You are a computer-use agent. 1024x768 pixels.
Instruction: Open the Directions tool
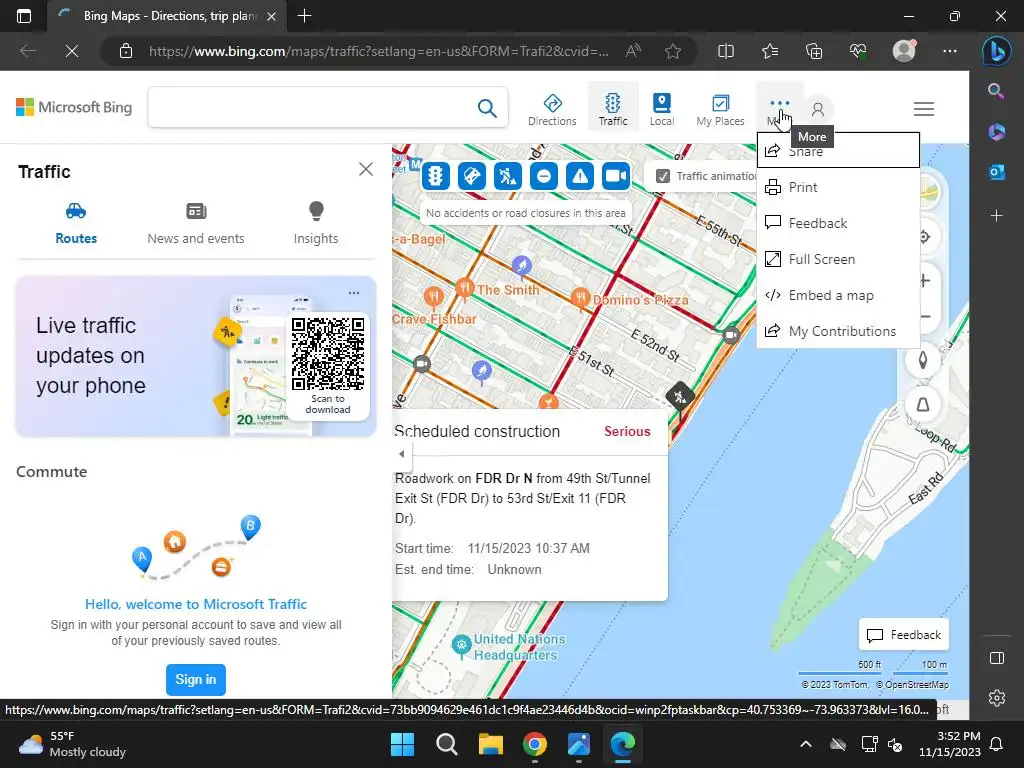pos(552,109)
